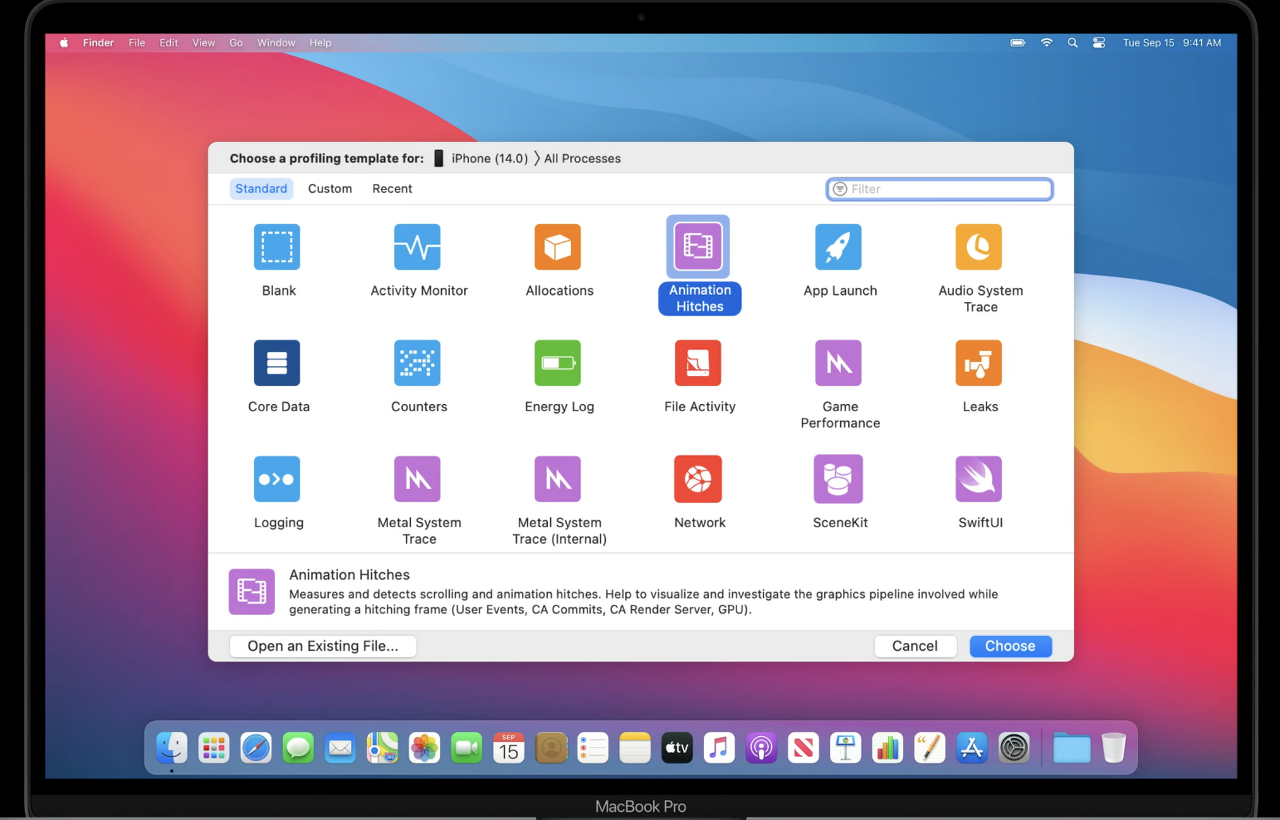Open the Wi-Fi status menu
Viewport: 1280px width, 820px height.
click(x=1046, y=43)
